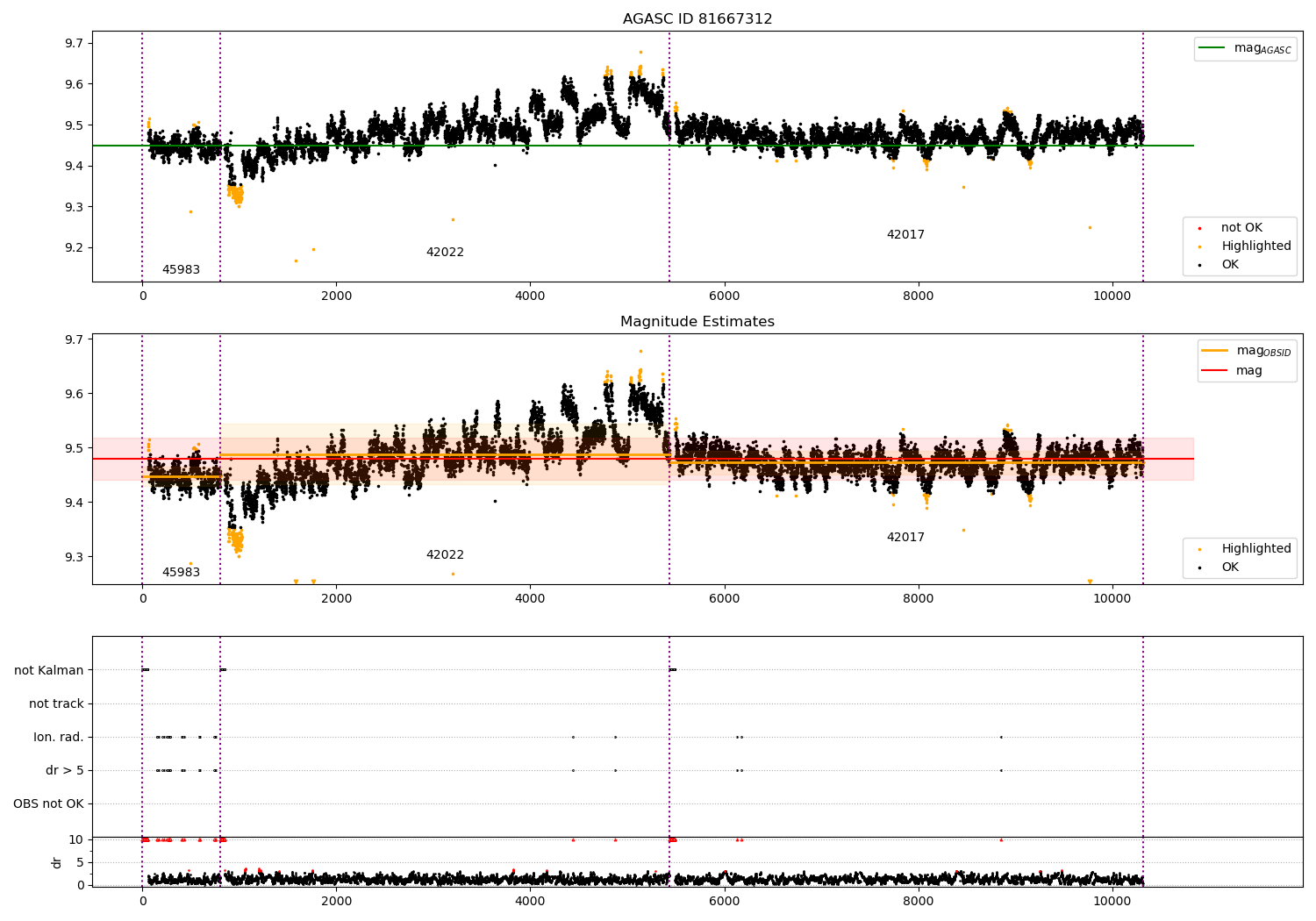This screenshot has width=1316, height=921.
Task: Click the "AGASC ID 81667312" plot title
Action: (x=697, y=19)
